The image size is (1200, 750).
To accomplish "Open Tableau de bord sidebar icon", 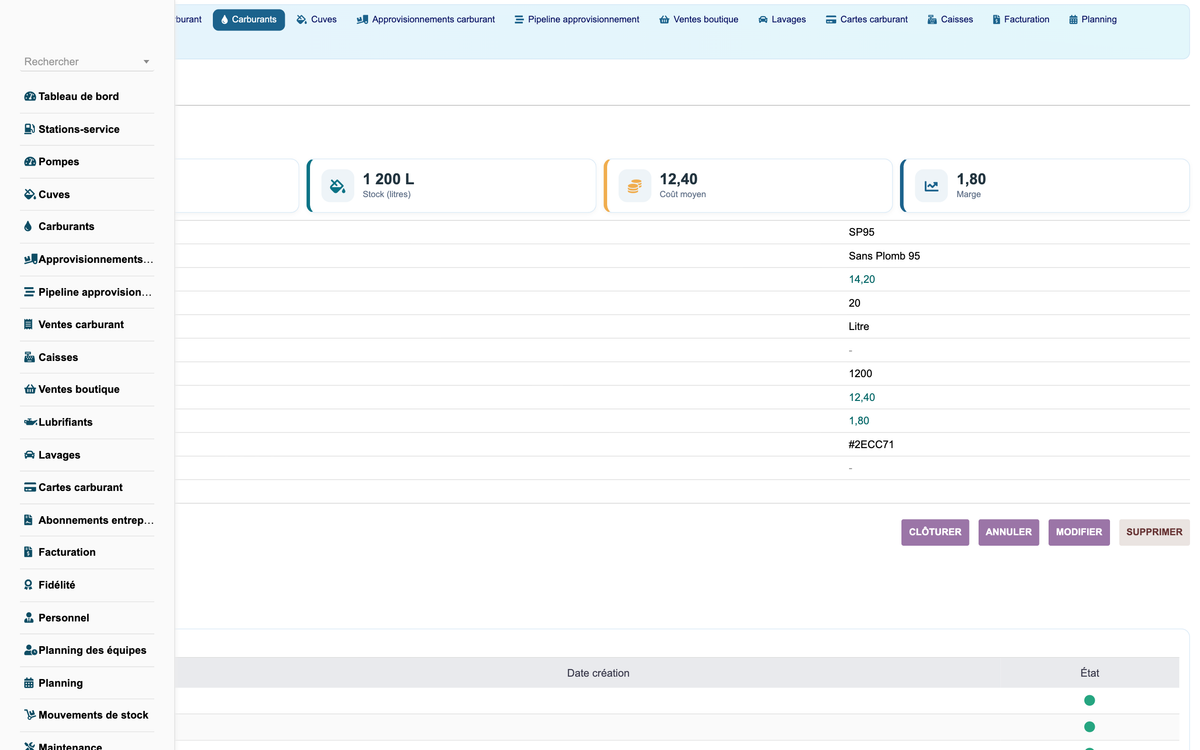I will tap(30, 97).
